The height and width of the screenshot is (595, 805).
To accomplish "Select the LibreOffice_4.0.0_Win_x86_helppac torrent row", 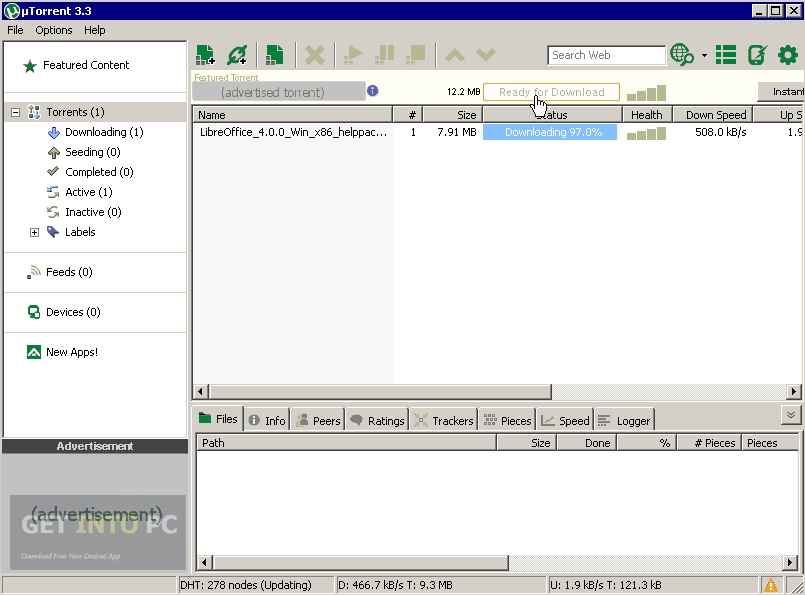I will point(498,132).
